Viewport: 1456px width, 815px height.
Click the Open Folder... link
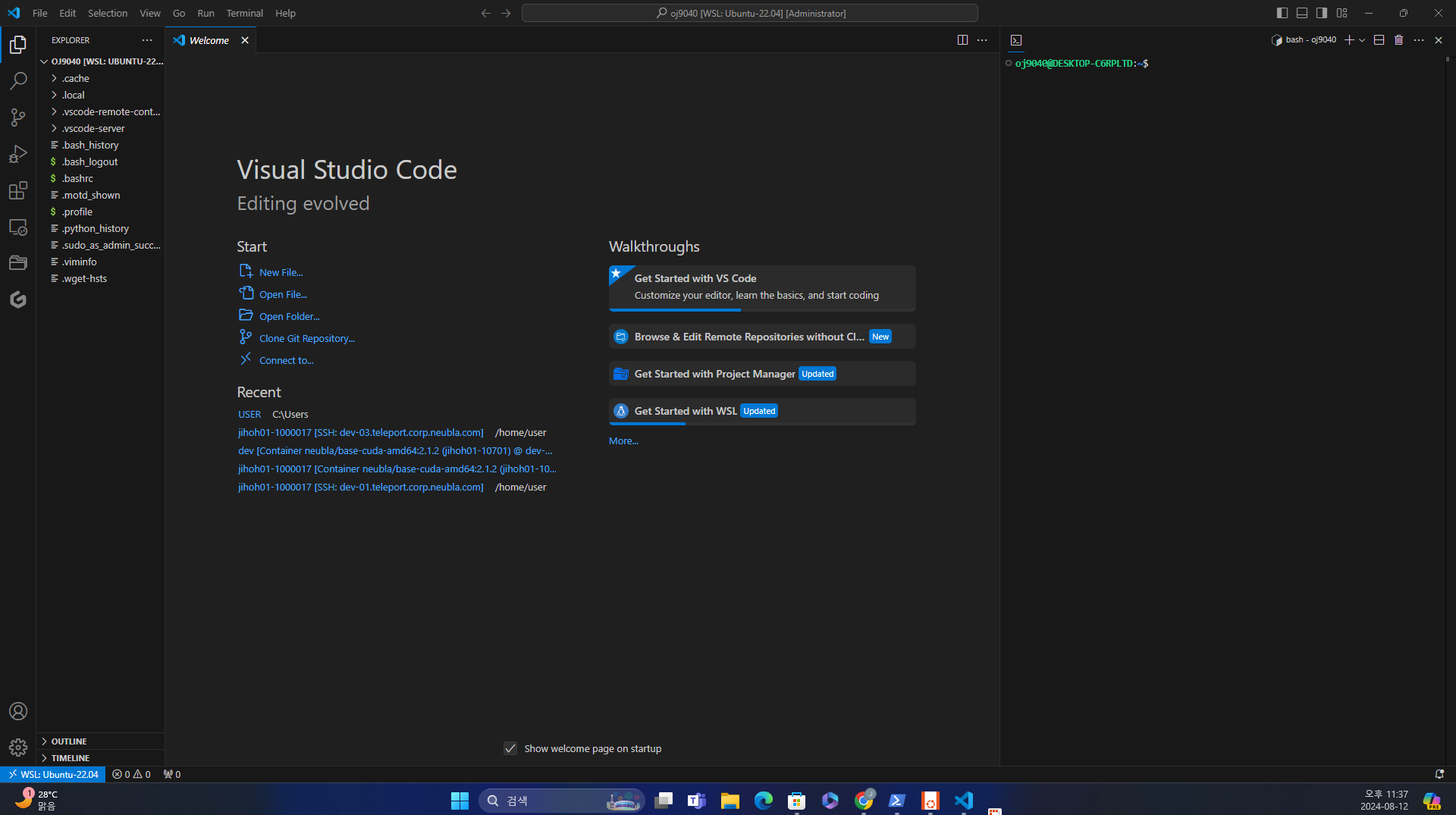point(289,316)
